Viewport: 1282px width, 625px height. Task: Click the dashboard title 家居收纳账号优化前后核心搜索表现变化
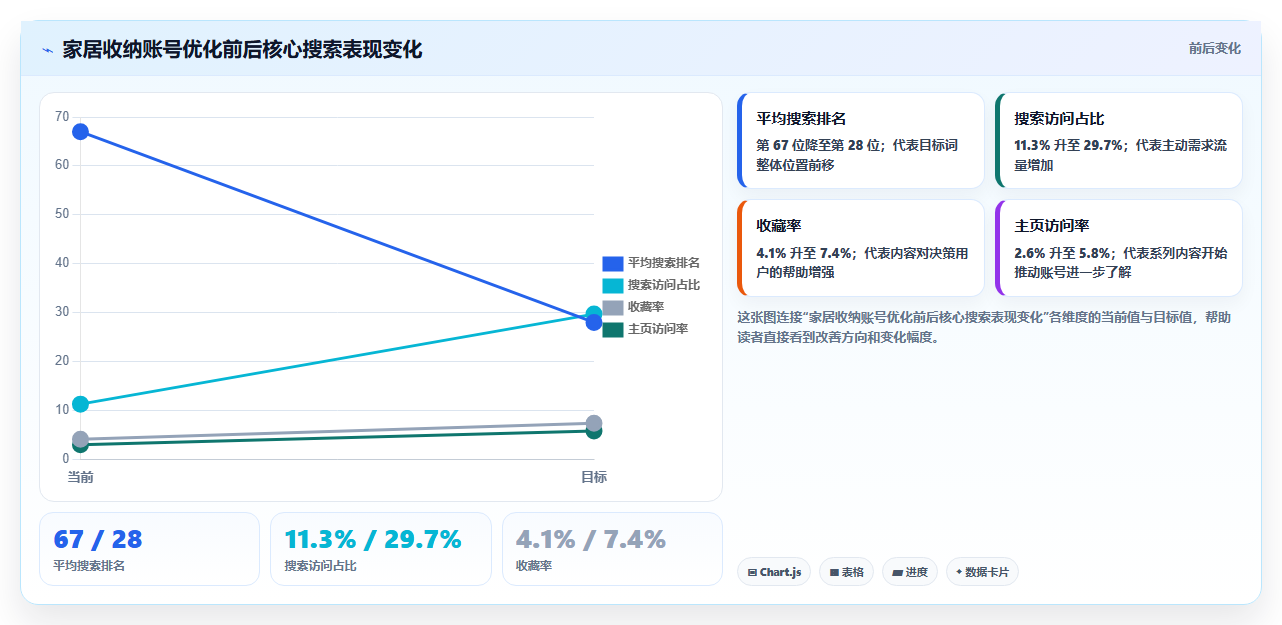tap(242, 49)
